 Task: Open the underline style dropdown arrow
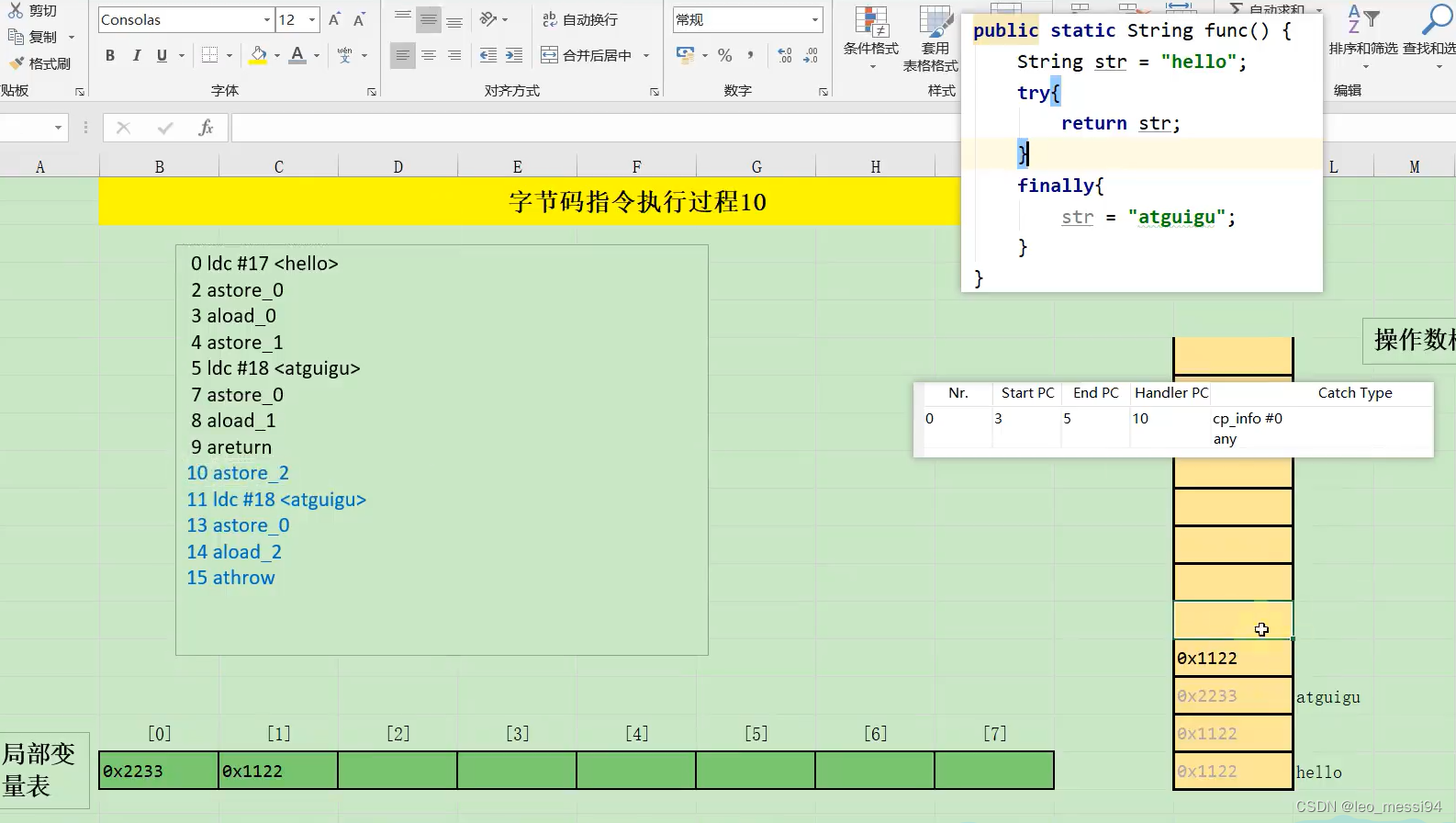(182, 55)
